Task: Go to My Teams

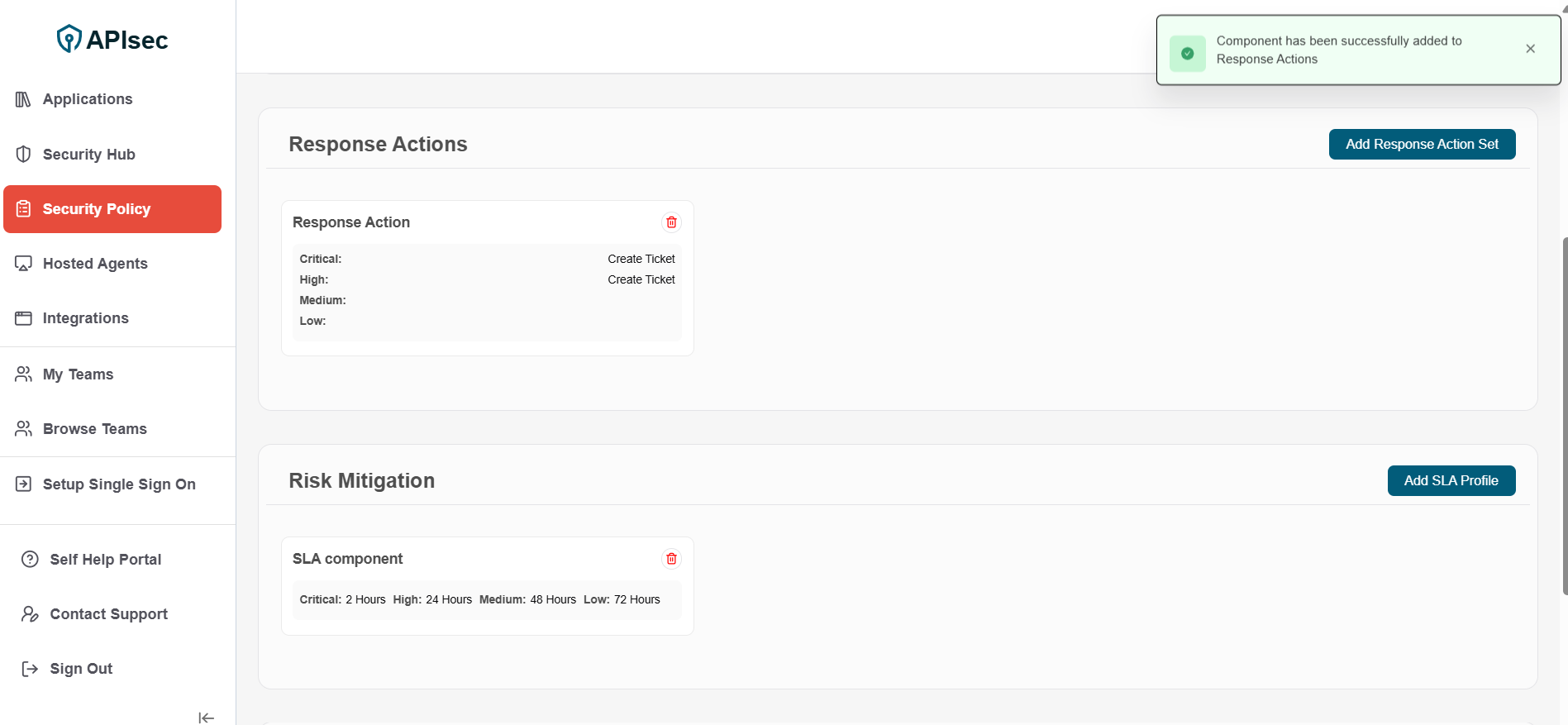Action: [78, 374]
